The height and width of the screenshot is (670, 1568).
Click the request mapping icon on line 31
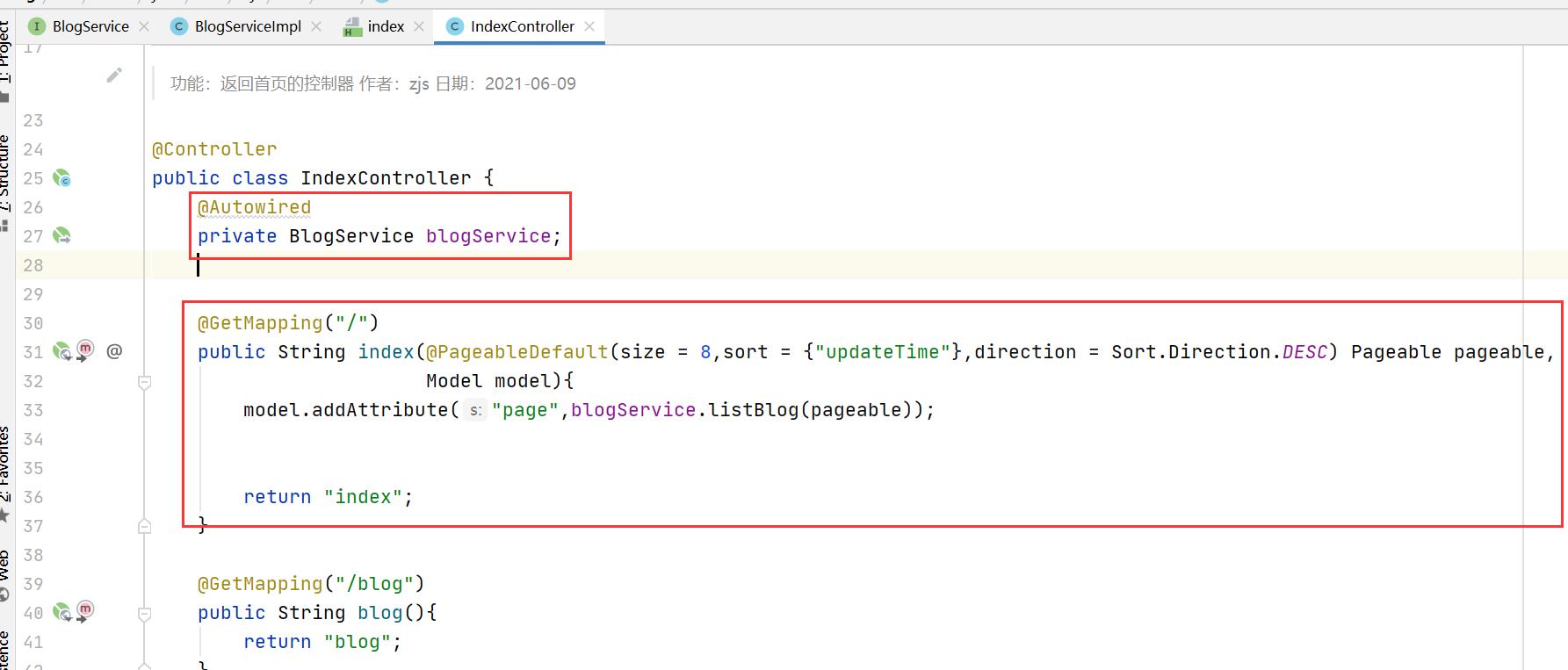(85, 350)
